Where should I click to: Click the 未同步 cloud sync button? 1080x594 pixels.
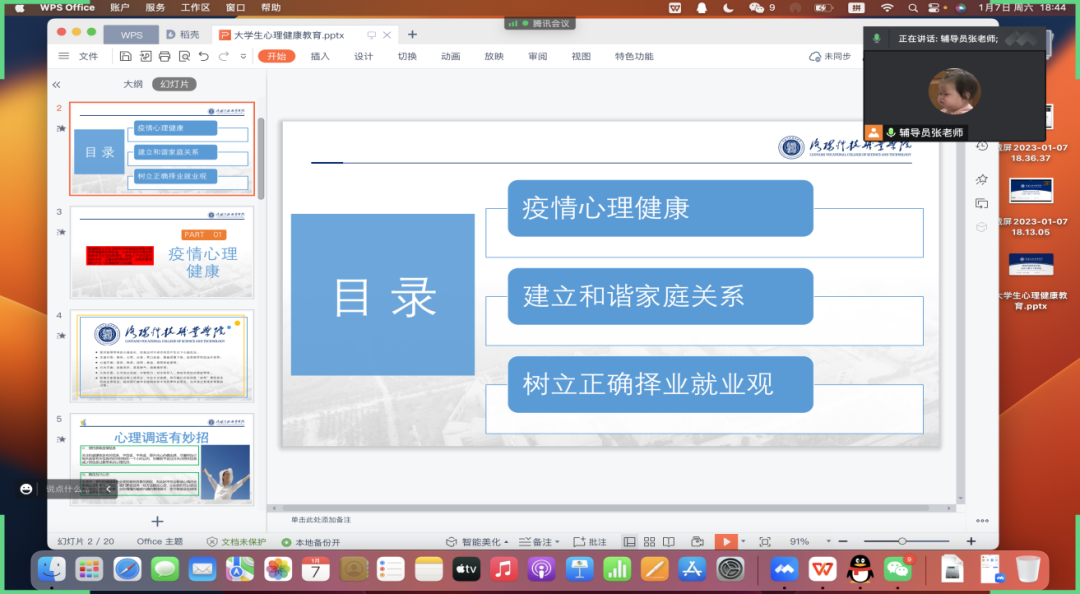click(x=830, y=57)
